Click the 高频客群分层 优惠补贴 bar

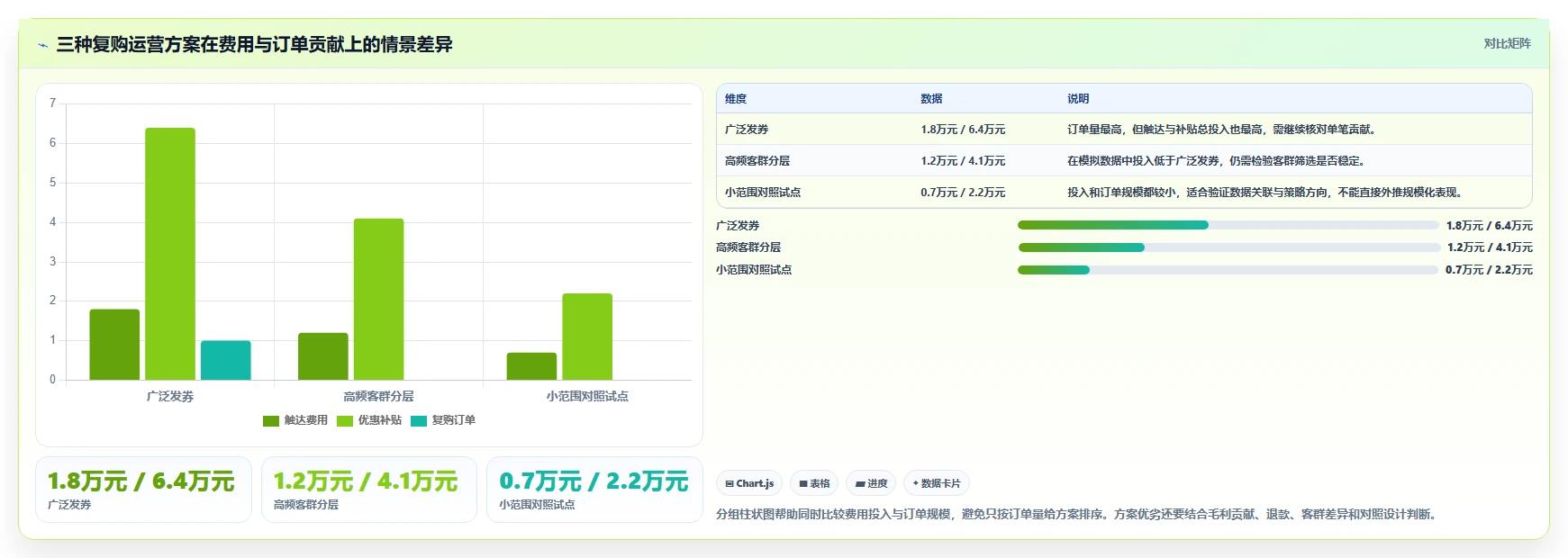pos(379,299)
